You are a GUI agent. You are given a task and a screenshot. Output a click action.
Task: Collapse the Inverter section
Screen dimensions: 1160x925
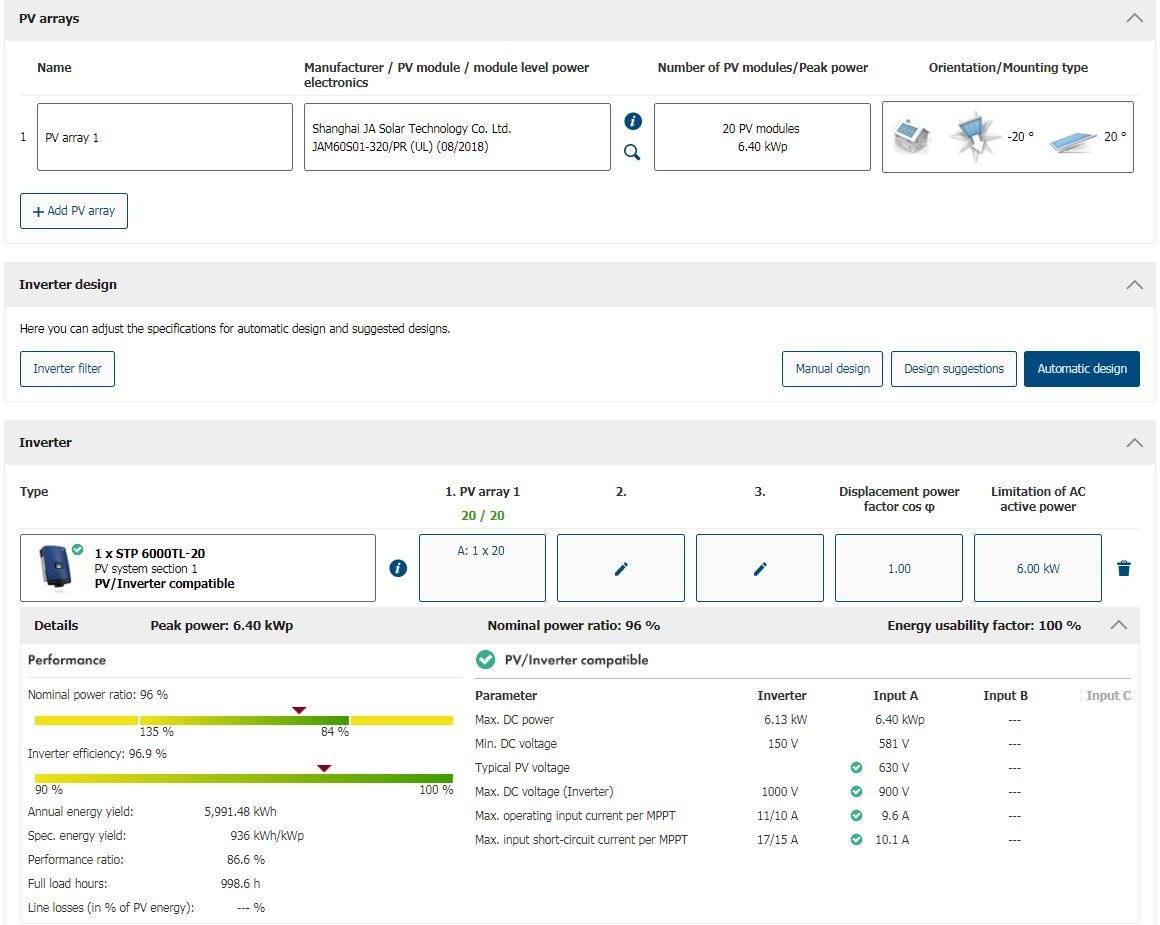(x=1134, y=442)
